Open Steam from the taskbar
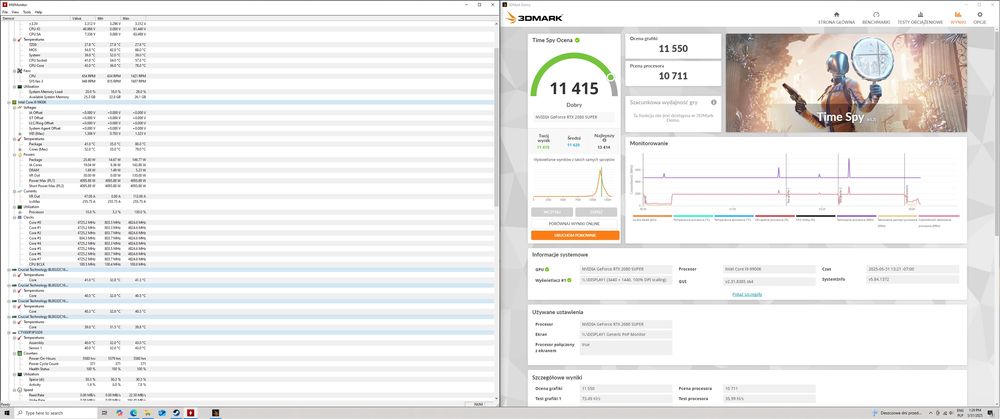Viewport: 1000px width, 419px height. coord(175,413)
